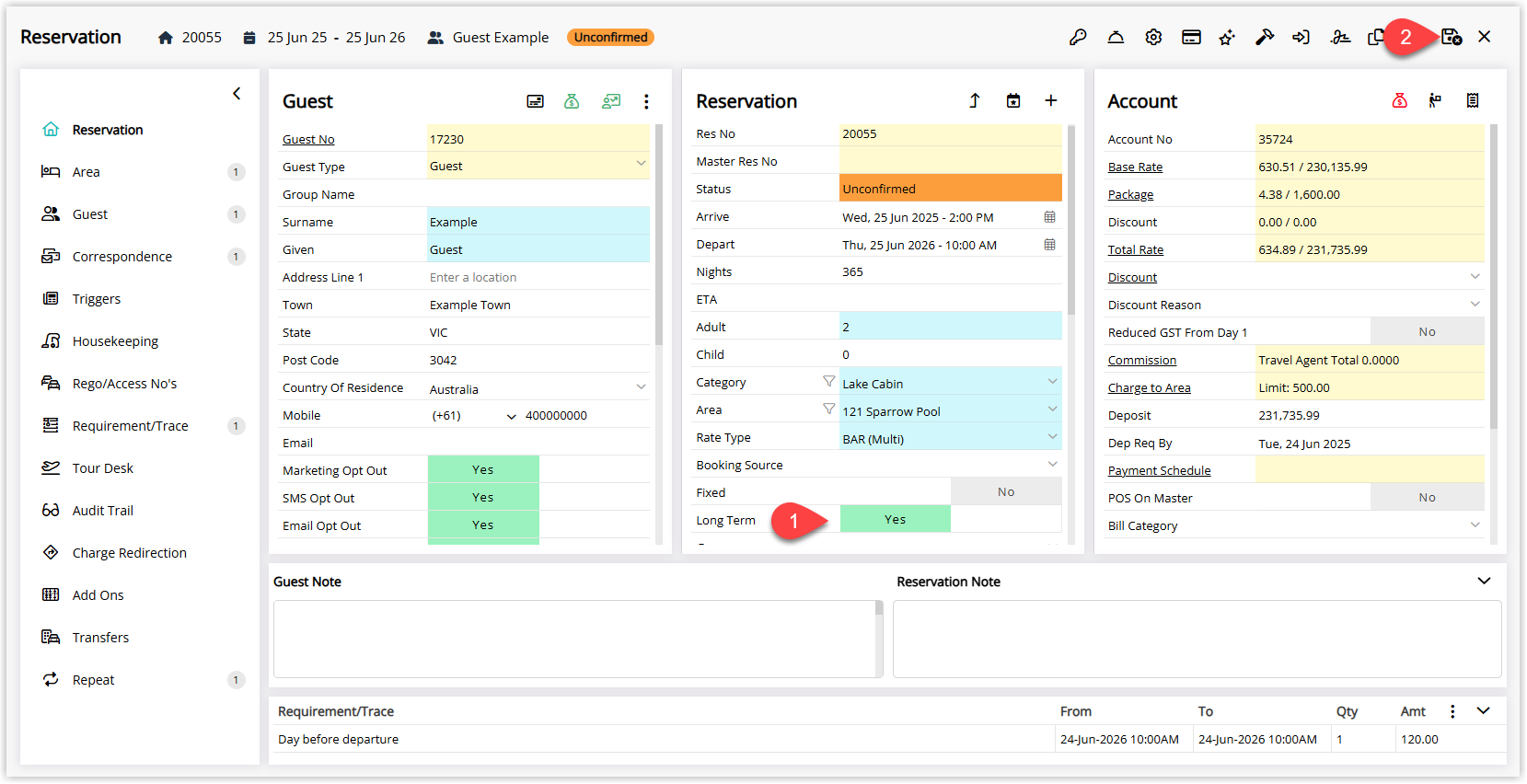Screen dimensions: 1527x784
Task: Open Housekeeping in the sidebar
Action: [115, 341]
